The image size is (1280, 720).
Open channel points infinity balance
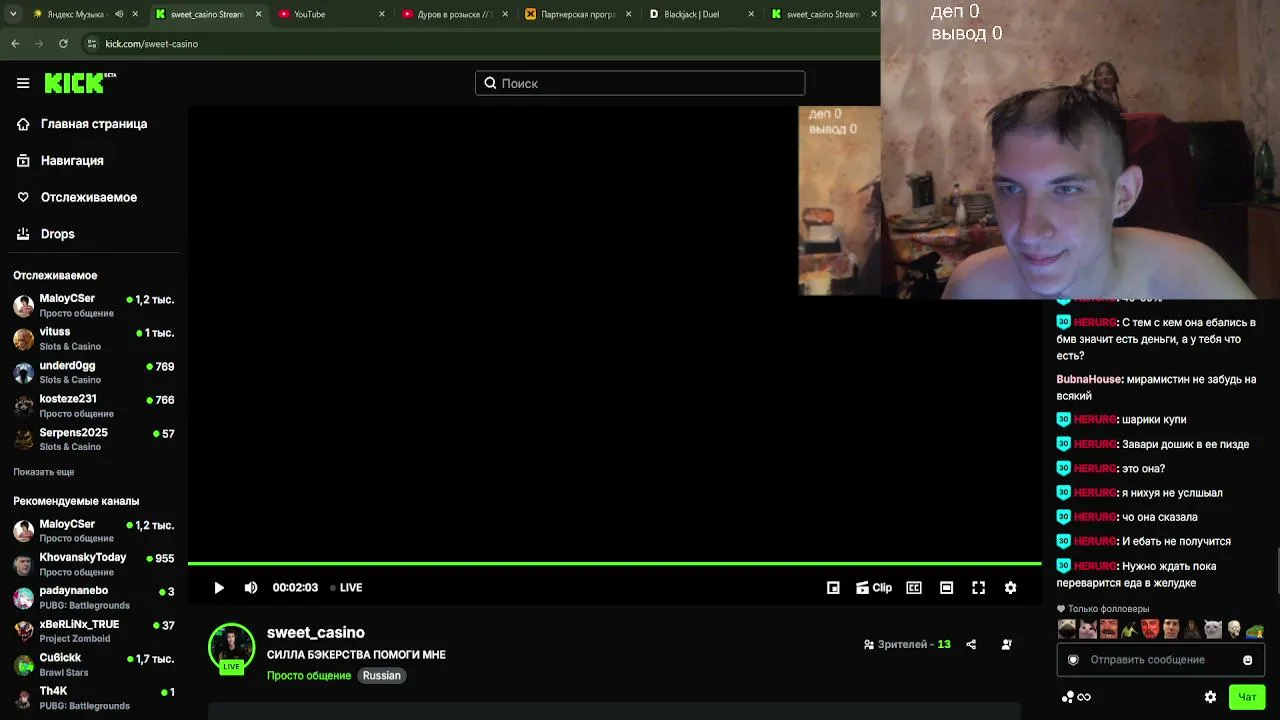tap(1077, 697)
